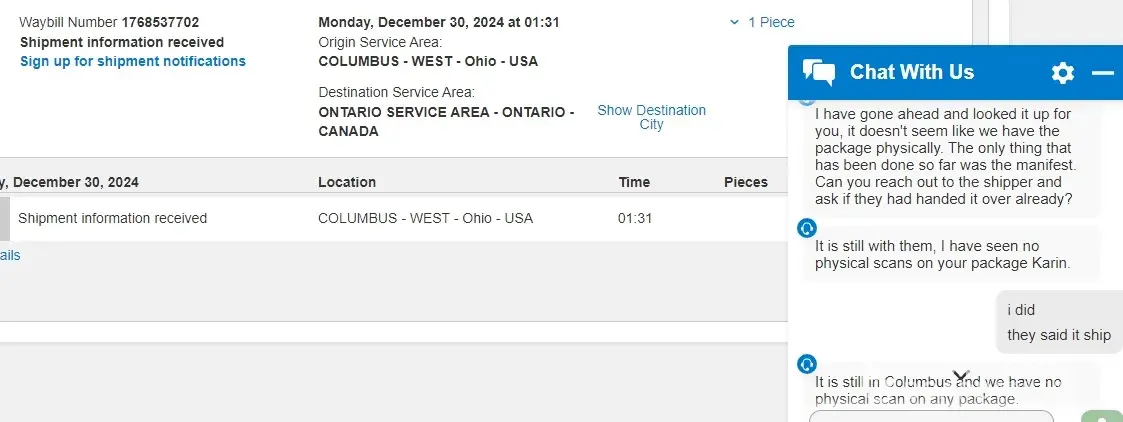Image resolution: width=1123 pixels, height=422 pixels.
Task: Focus the chat message input box
Action: coord(931,416)
